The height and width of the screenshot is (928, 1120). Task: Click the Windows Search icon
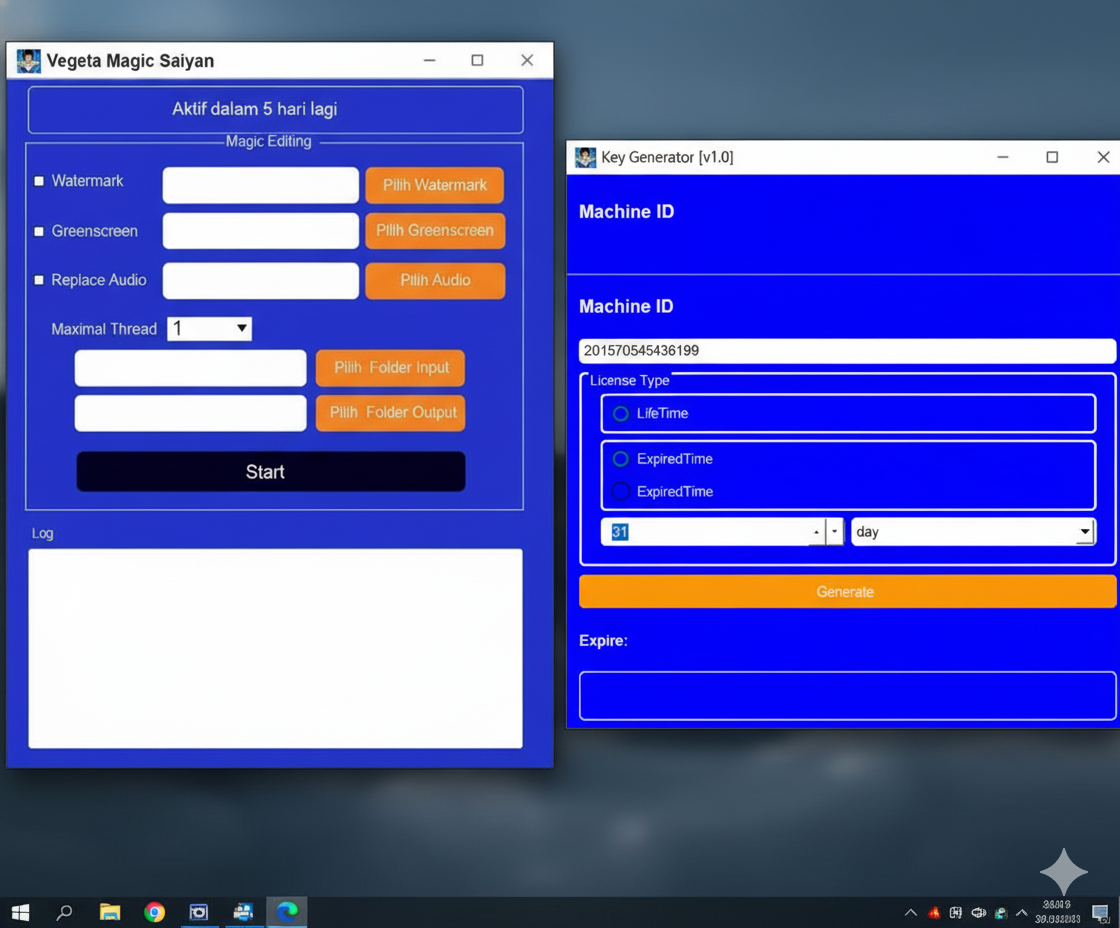click(x=64, y=912)
